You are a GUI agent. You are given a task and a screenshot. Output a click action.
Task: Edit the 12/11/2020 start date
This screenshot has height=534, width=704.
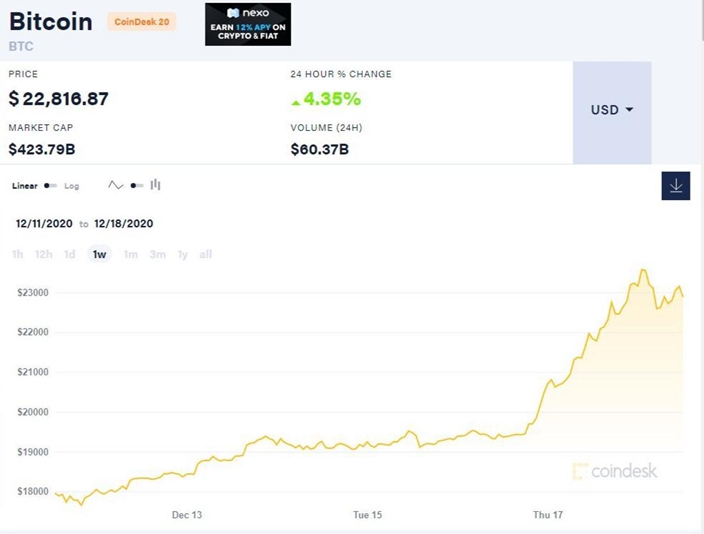click(44, 224)
